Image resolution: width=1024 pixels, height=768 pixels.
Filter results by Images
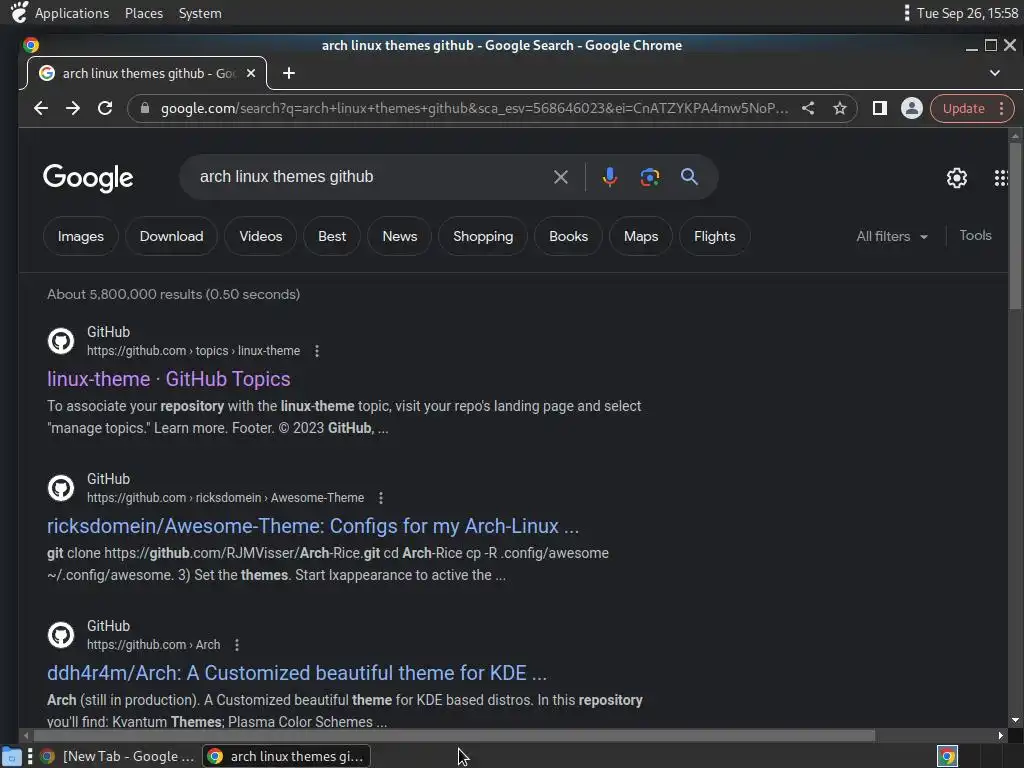click(80, 236)
